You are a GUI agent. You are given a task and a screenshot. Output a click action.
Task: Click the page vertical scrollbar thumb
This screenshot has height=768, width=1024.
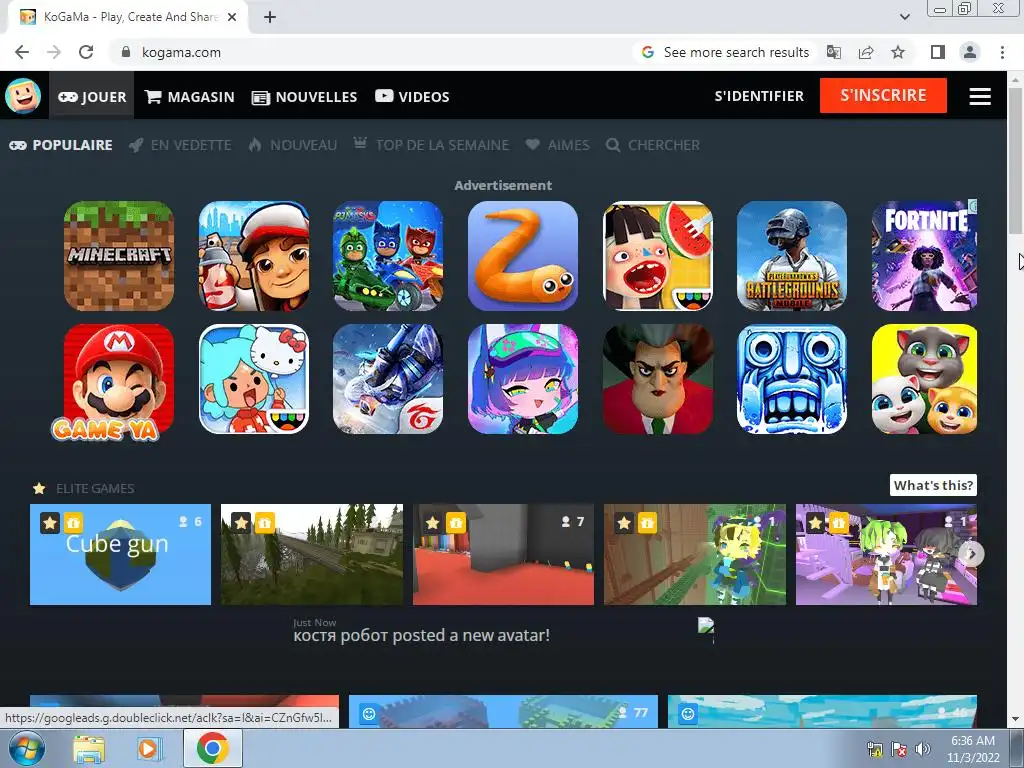point(1016,160)
